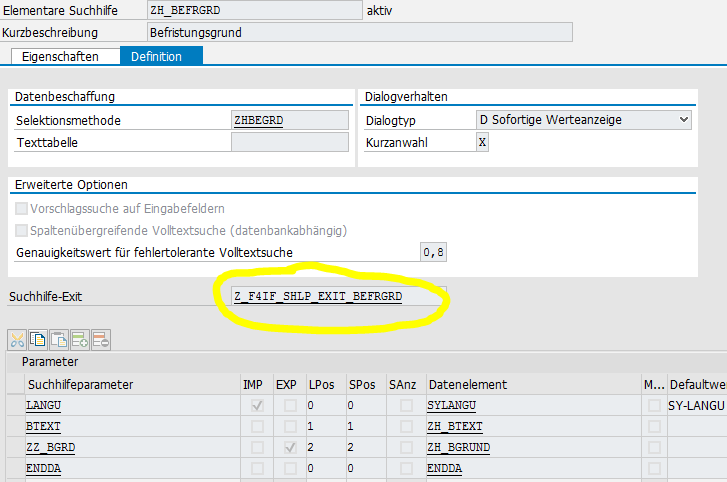Click the Paste icon in parameter toolbar

[59, 339]
